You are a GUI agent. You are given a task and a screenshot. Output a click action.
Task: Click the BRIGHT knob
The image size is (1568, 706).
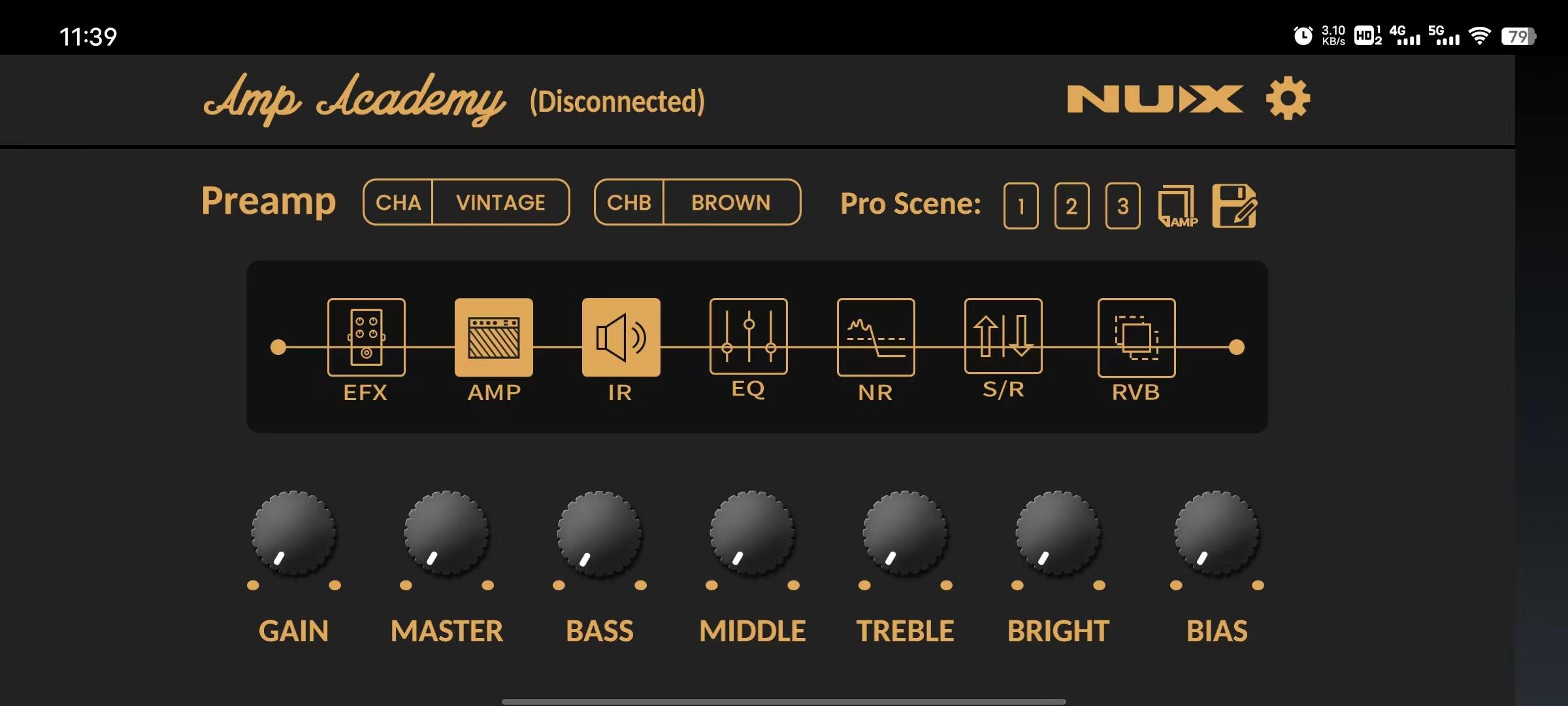(x=1058, y=533)
